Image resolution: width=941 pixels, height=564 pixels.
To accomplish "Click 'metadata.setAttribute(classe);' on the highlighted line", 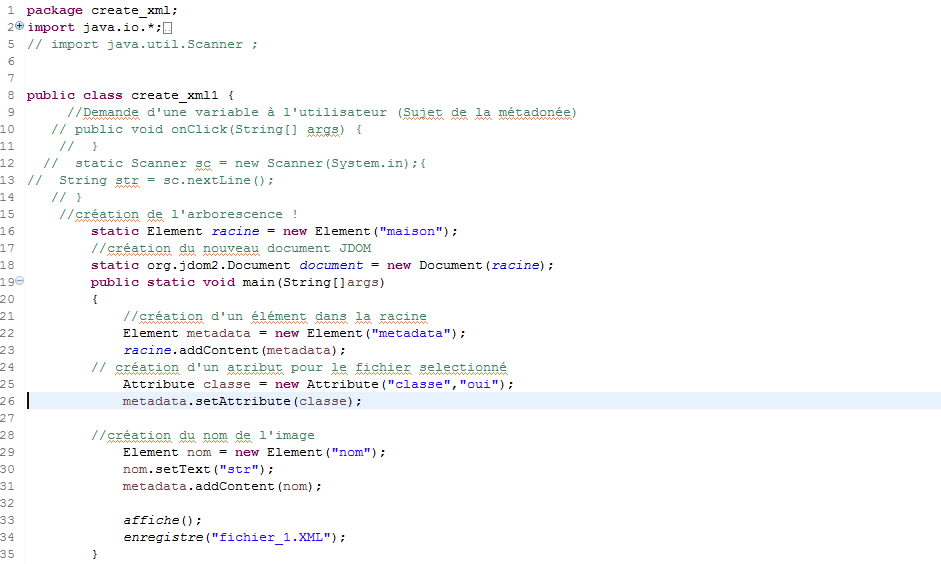I will [242, 401].
